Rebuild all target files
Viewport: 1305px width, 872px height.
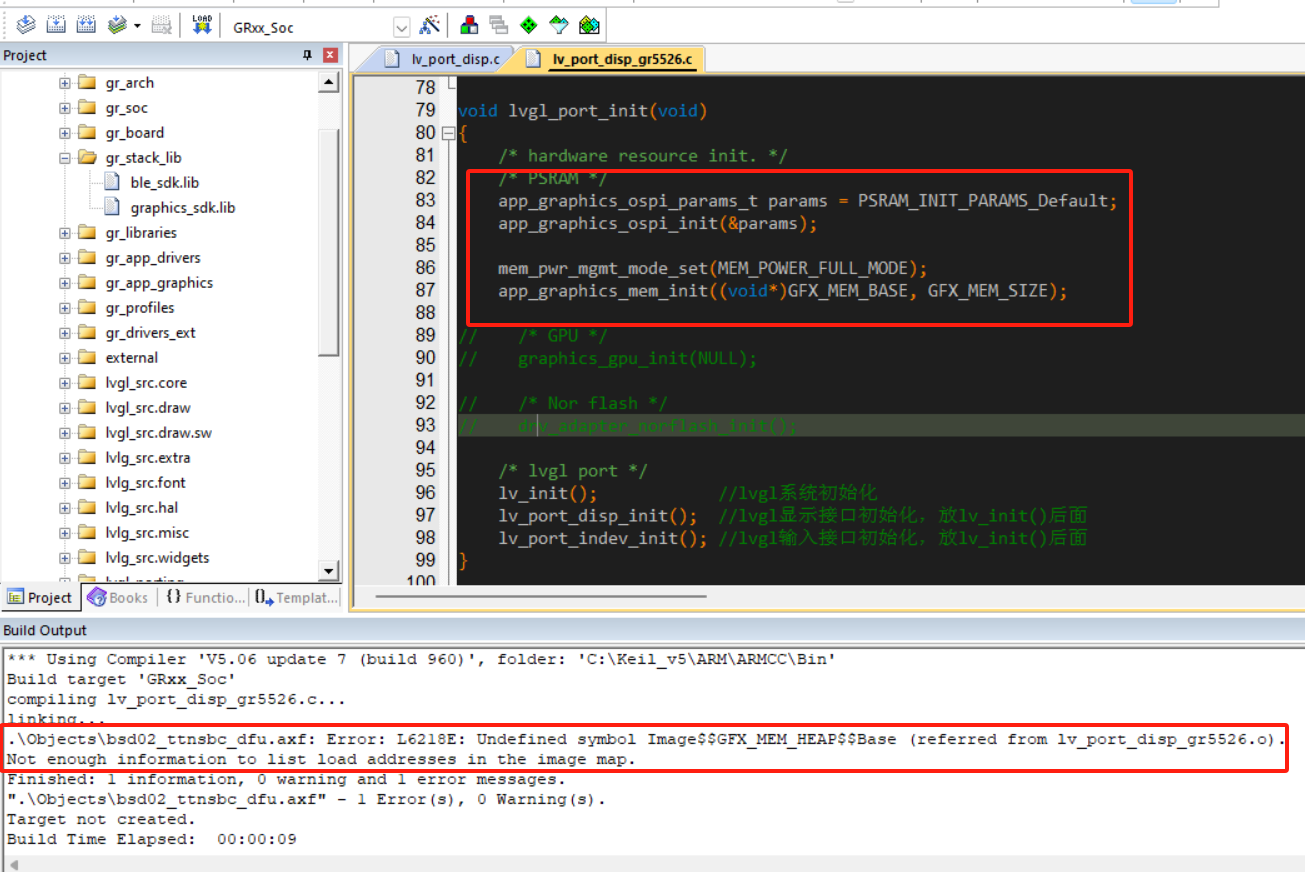85,25
